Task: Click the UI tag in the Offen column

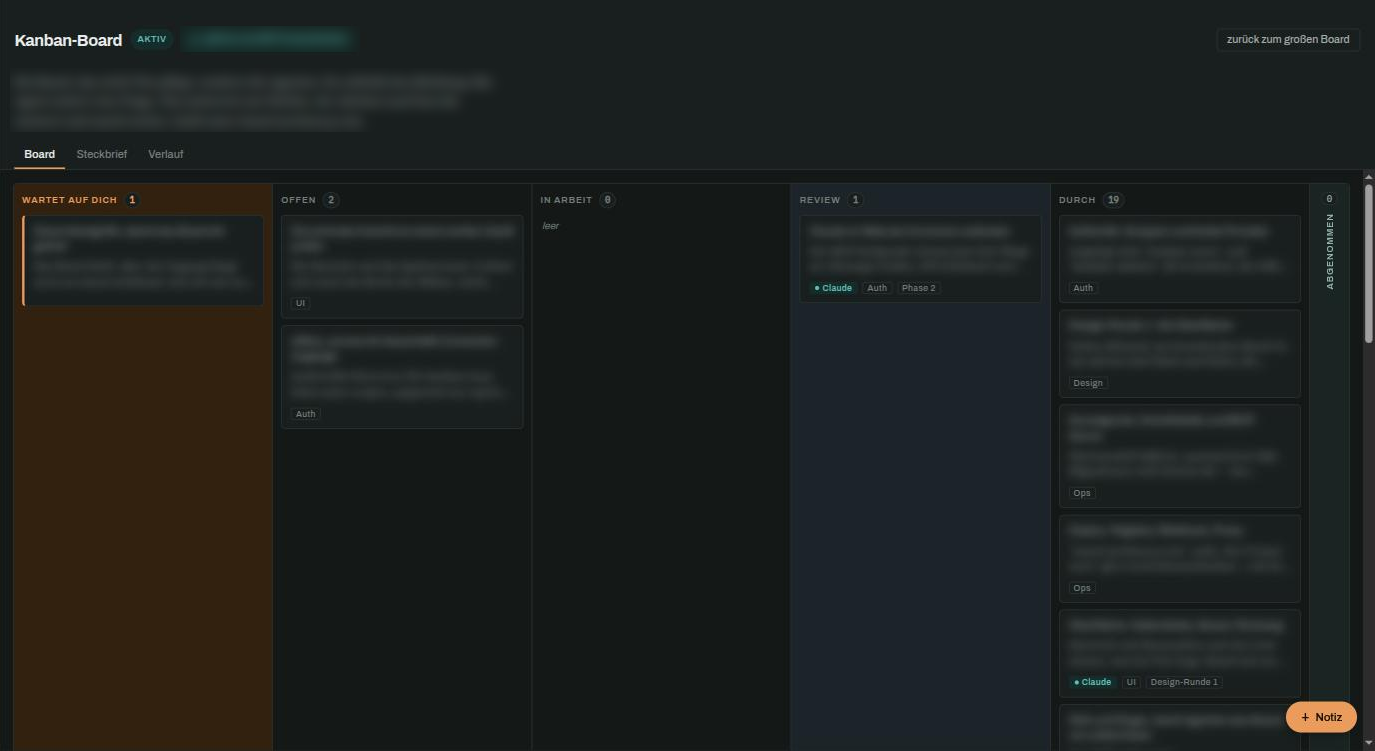Action: point(300,303)
